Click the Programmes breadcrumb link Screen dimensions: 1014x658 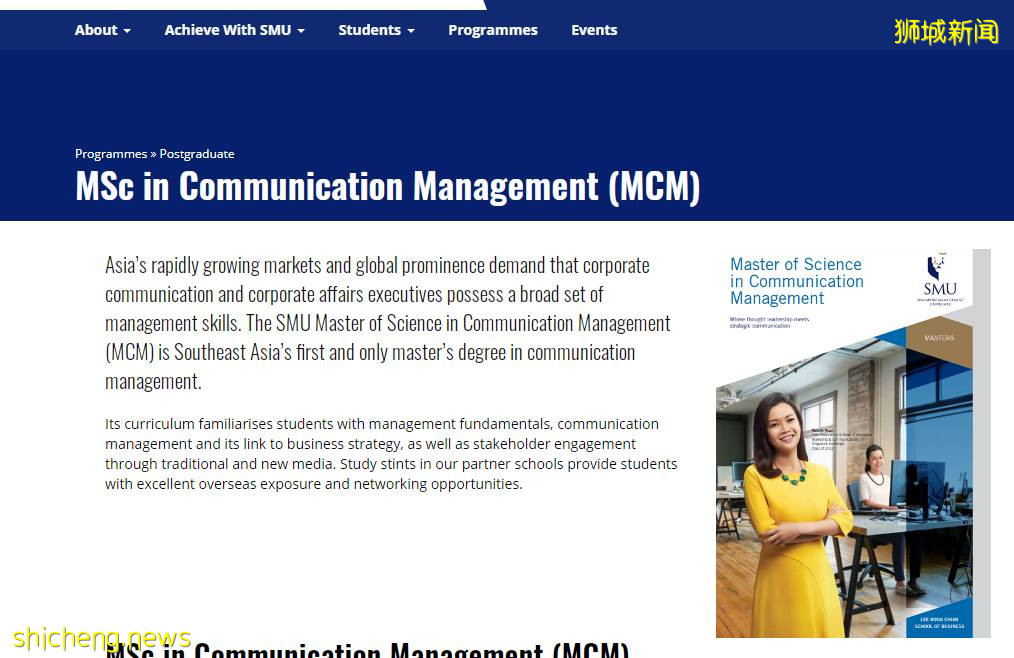[x=111, y=154]
